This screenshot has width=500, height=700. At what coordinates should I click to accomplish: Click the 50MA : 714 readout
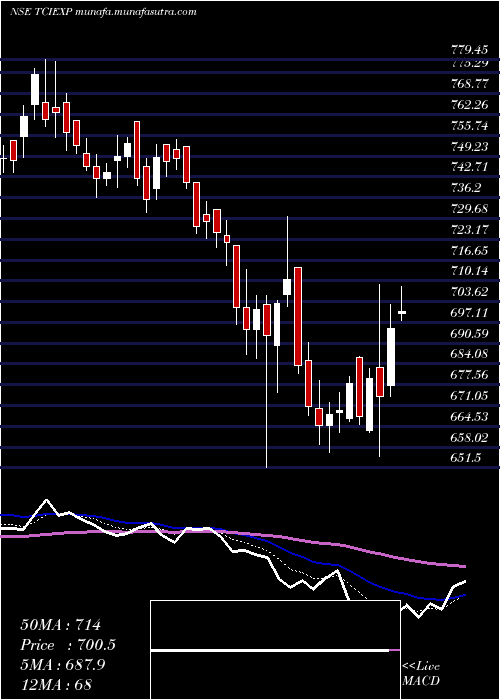pos(61,625)
